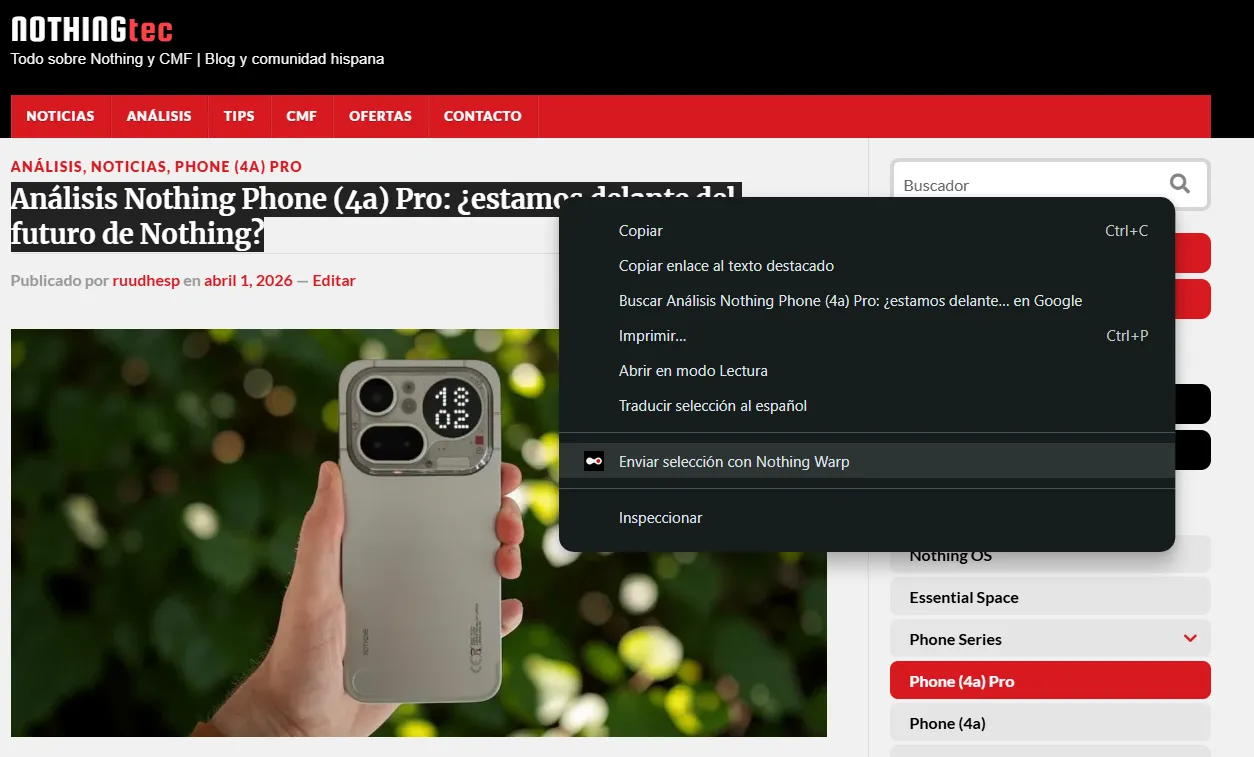Open author link ruudhesp

pos(146,281)
